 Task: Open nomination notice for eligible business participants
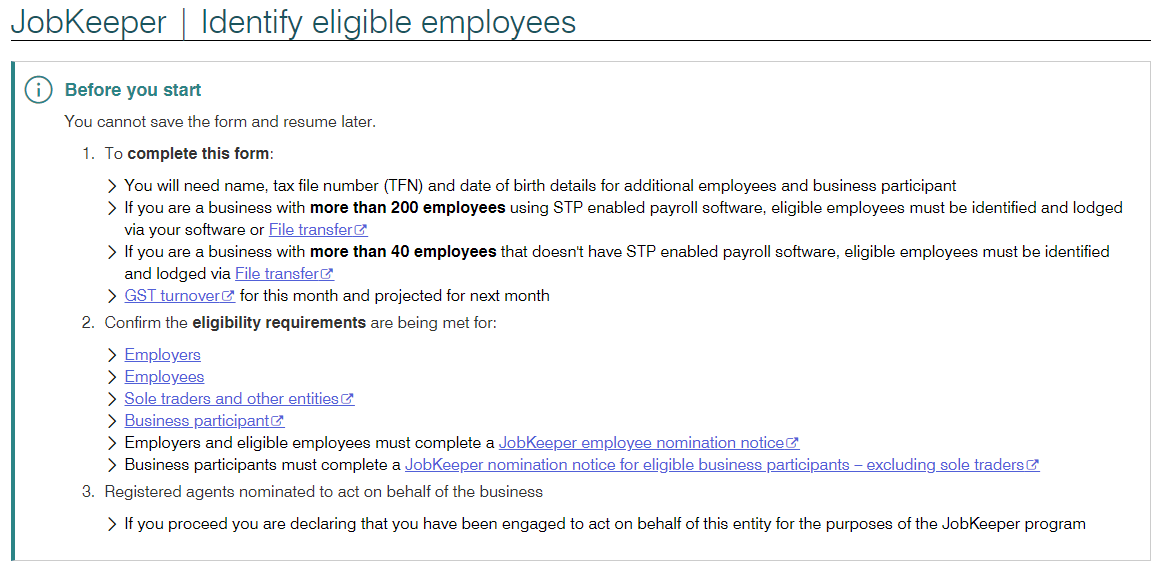pos(722,465)
